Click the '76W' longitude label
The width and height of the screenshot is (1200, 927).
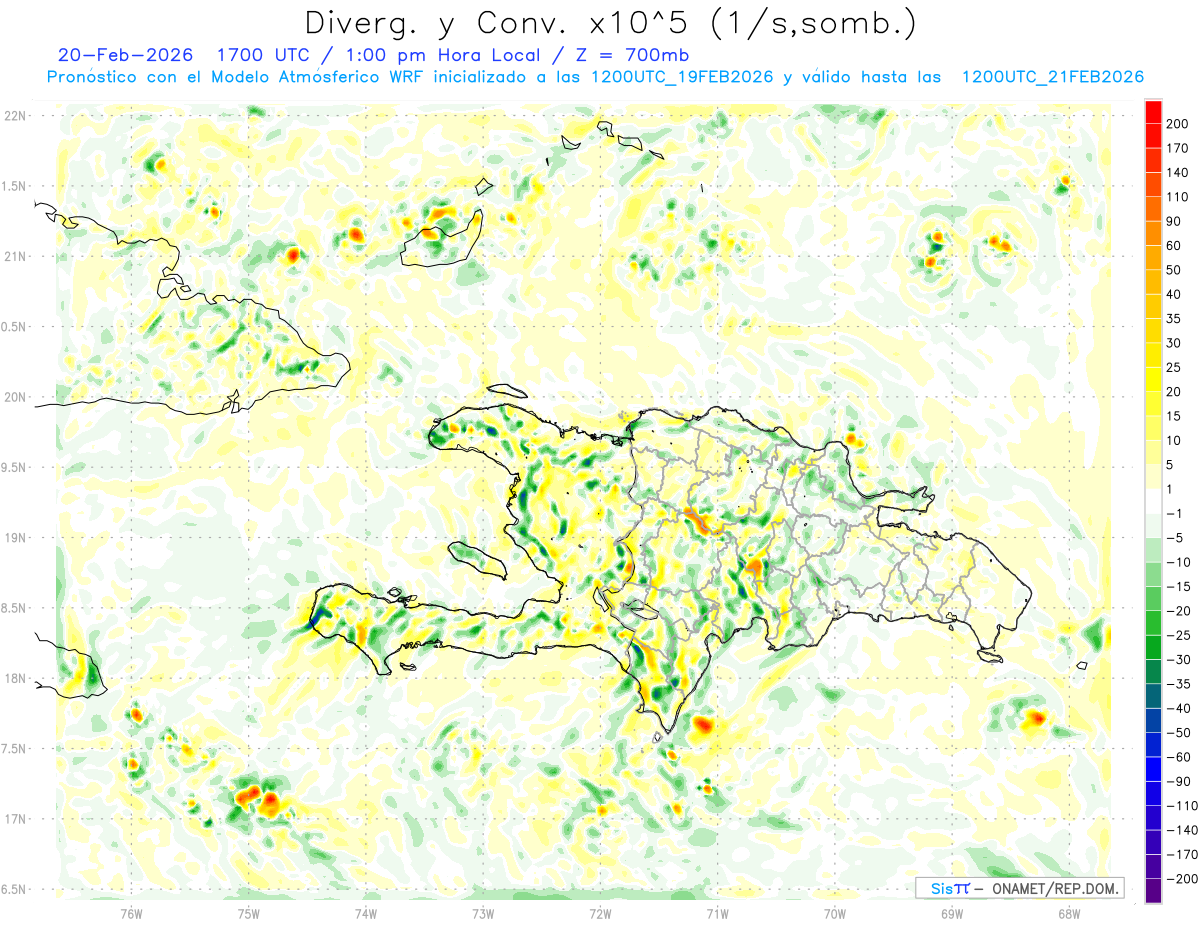131,913
